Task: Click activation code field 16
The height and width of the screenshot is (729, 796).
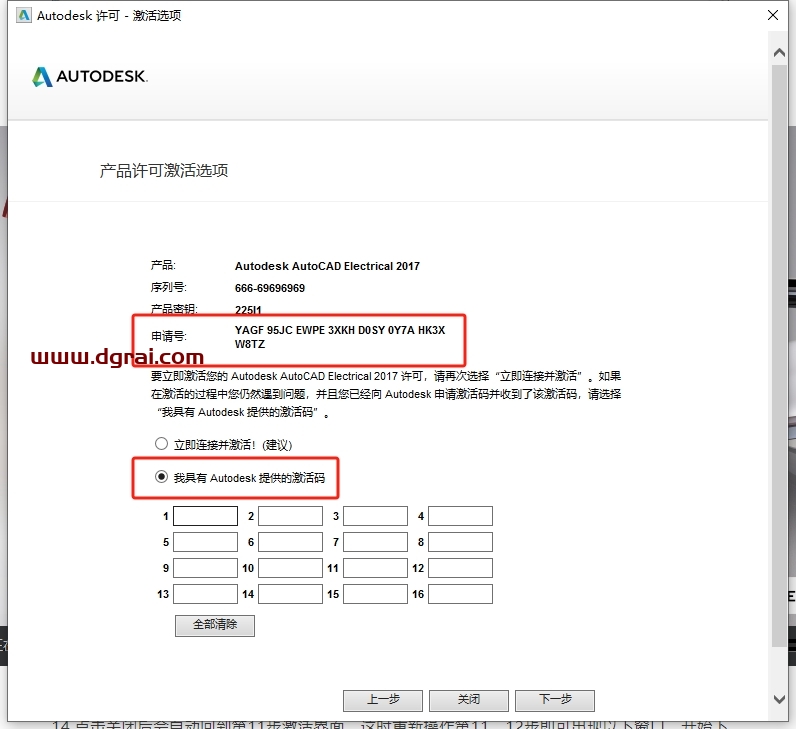Action: [460, 594]
